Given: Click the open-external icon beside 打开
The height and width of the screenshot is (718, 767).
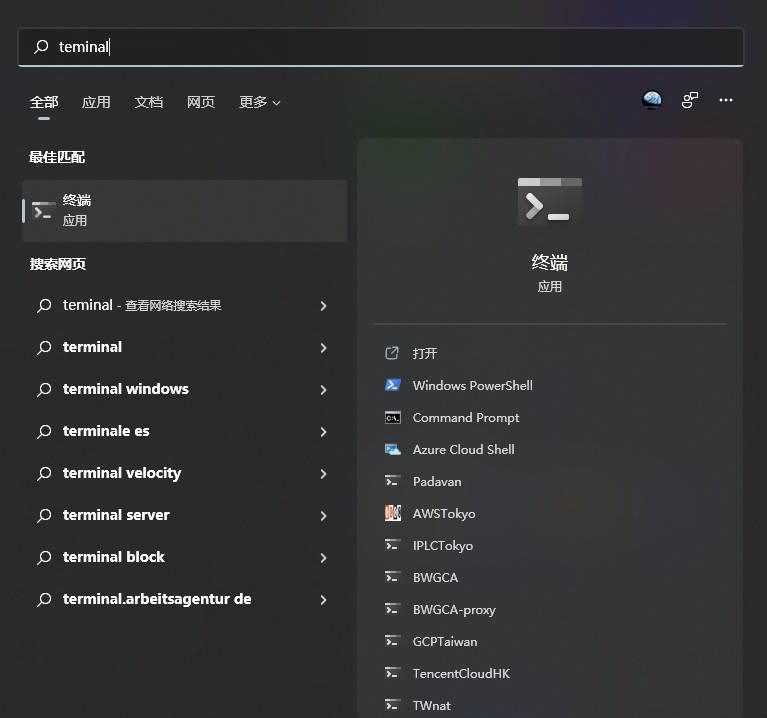Looking at the screenshot, I should (392, 353).
